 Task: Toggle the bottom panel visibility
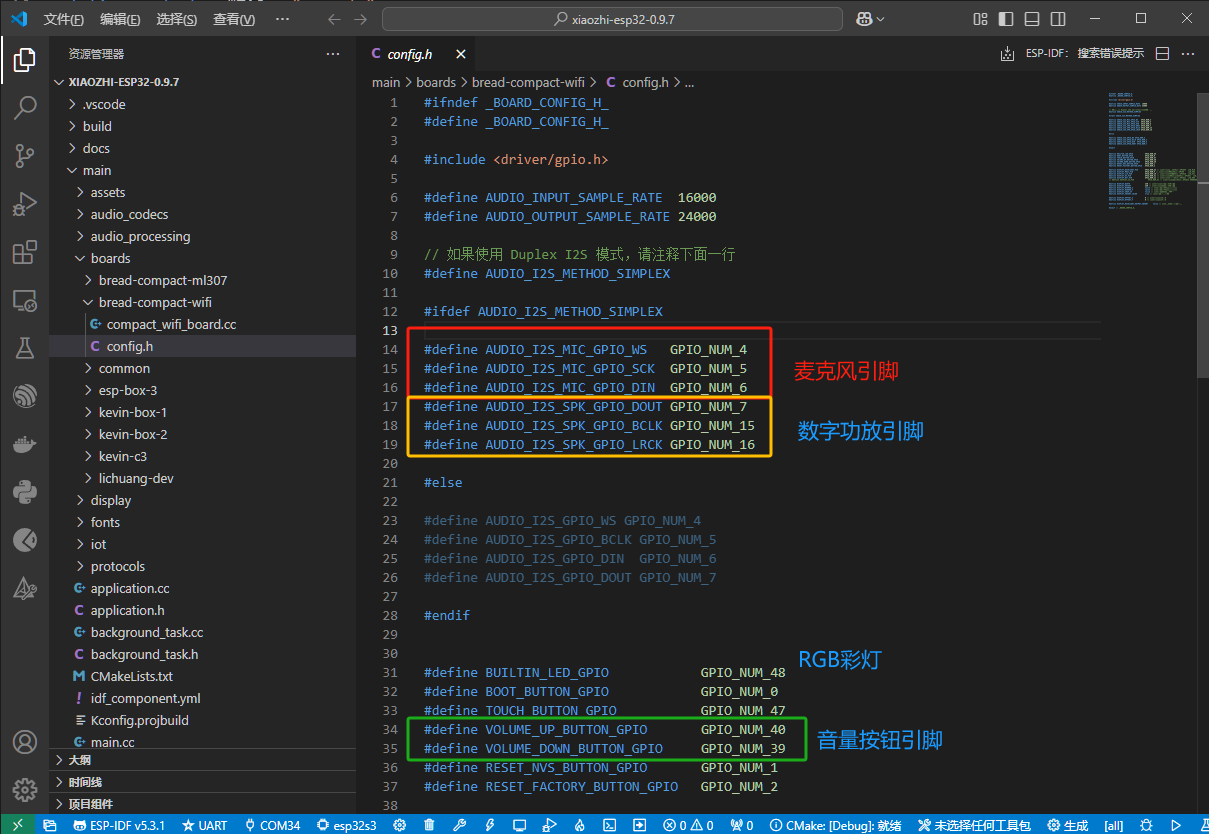click(1031, 19)
